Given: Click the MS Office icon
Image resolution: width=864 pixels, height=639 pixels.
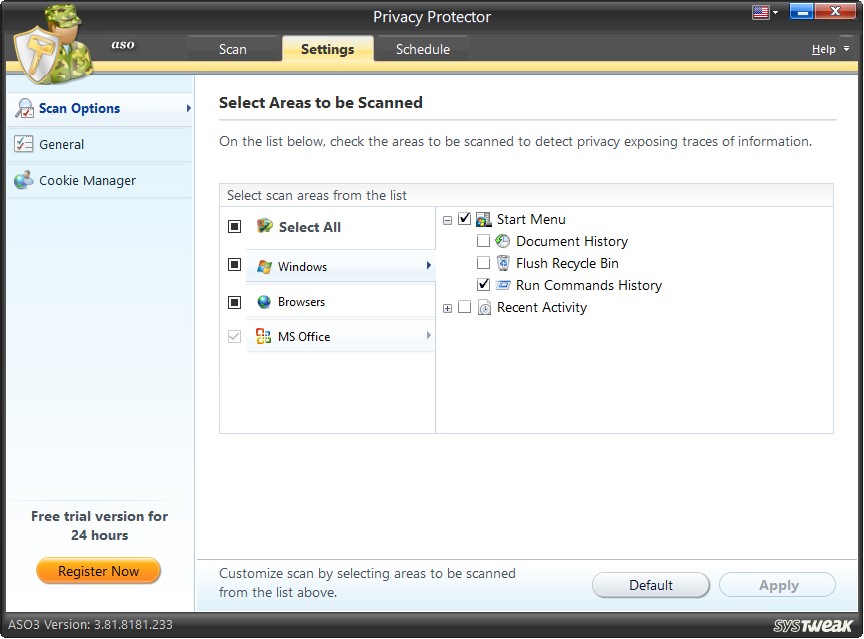Looking at the screenshot, I should coord(263,336).
